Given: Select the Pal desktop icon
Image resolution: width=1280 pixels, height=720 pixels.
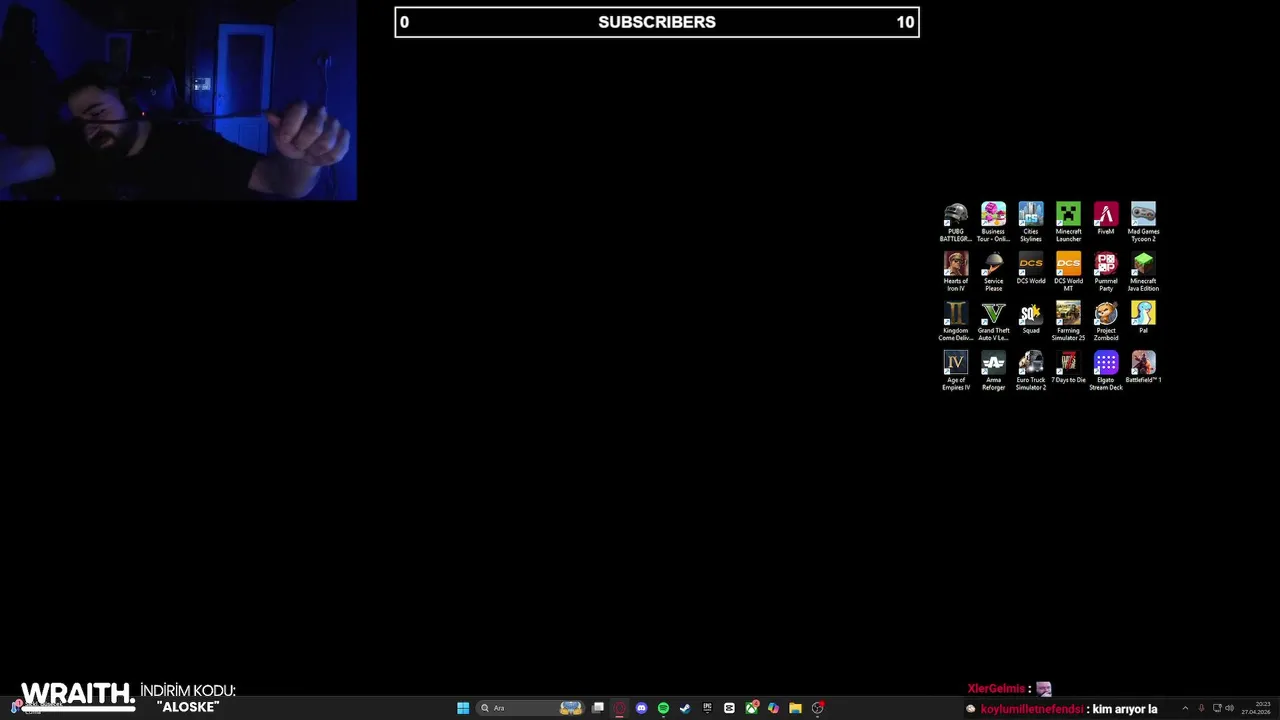Looking at the screenshot, I should point(1143,318).
